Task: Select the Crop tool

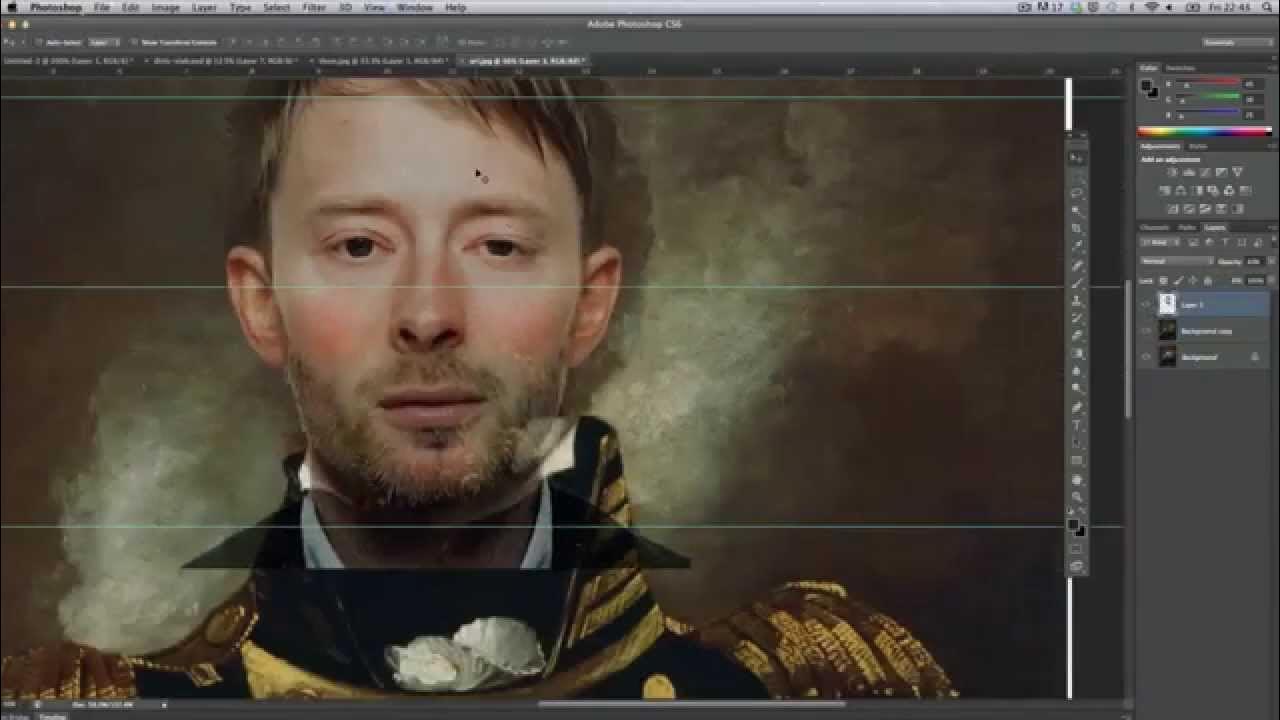Action: pos(1077,227)
